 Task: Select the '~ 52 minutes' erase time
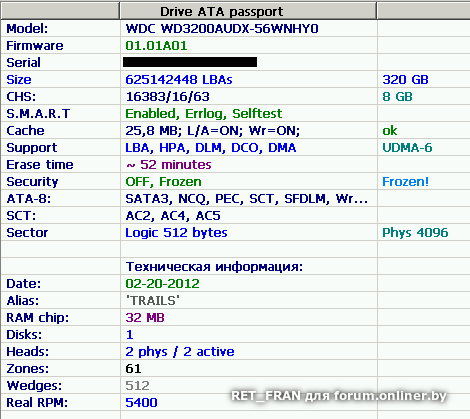169,165
